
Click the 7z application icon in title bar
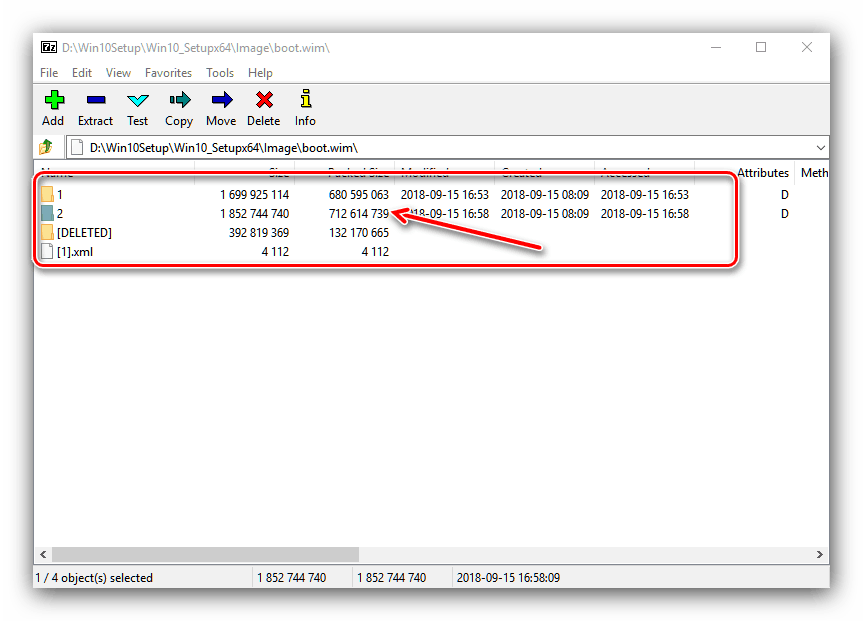pyautogui.click(x=48, y=47)
